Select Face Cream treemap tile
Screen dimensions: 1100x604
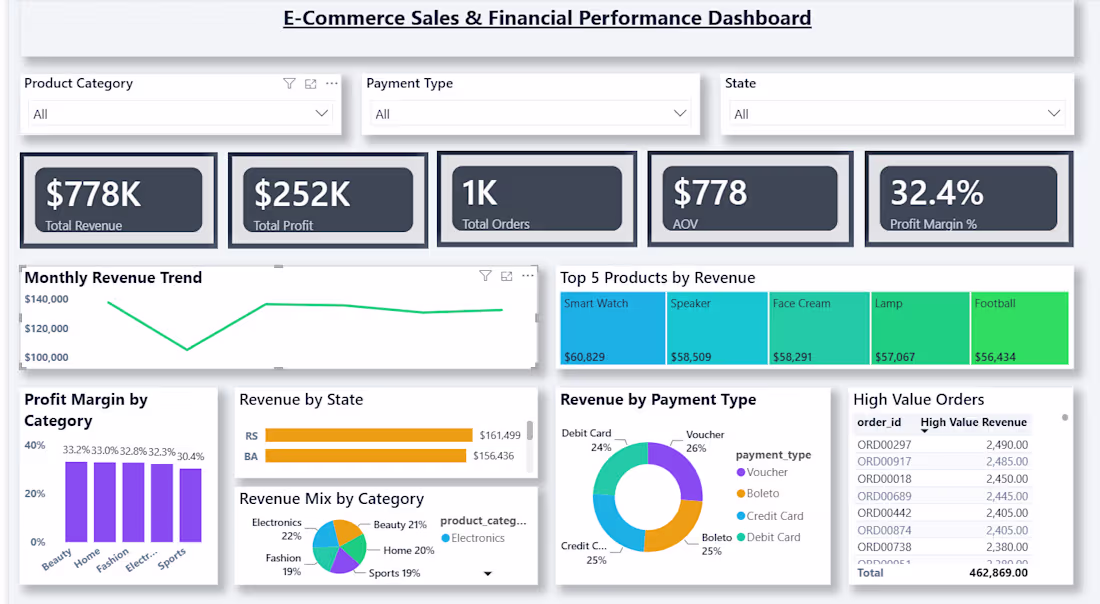(819, 329)
